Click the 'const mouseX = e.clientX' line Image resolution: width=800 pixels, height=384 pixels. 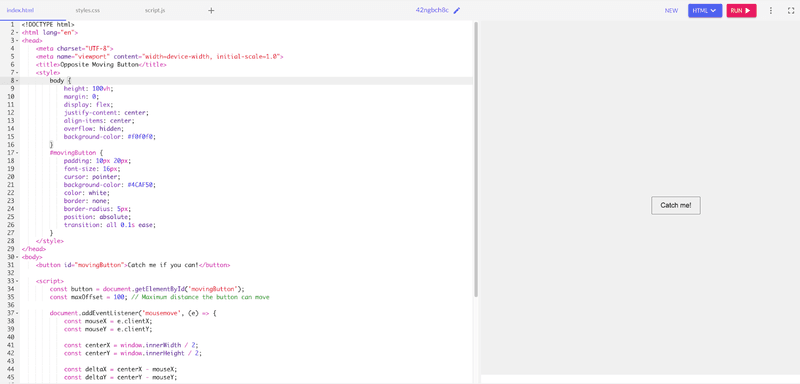[x=108, y=321]
